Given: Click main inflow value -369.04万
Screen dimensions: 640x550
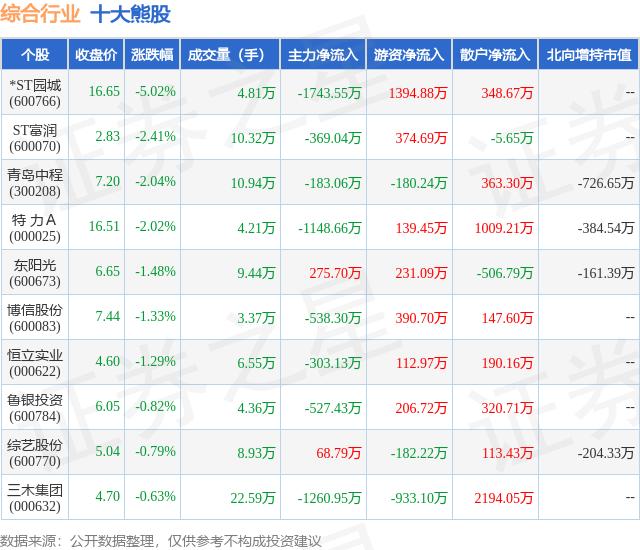Looking at the screenshot, I should [x=333, y=138].
